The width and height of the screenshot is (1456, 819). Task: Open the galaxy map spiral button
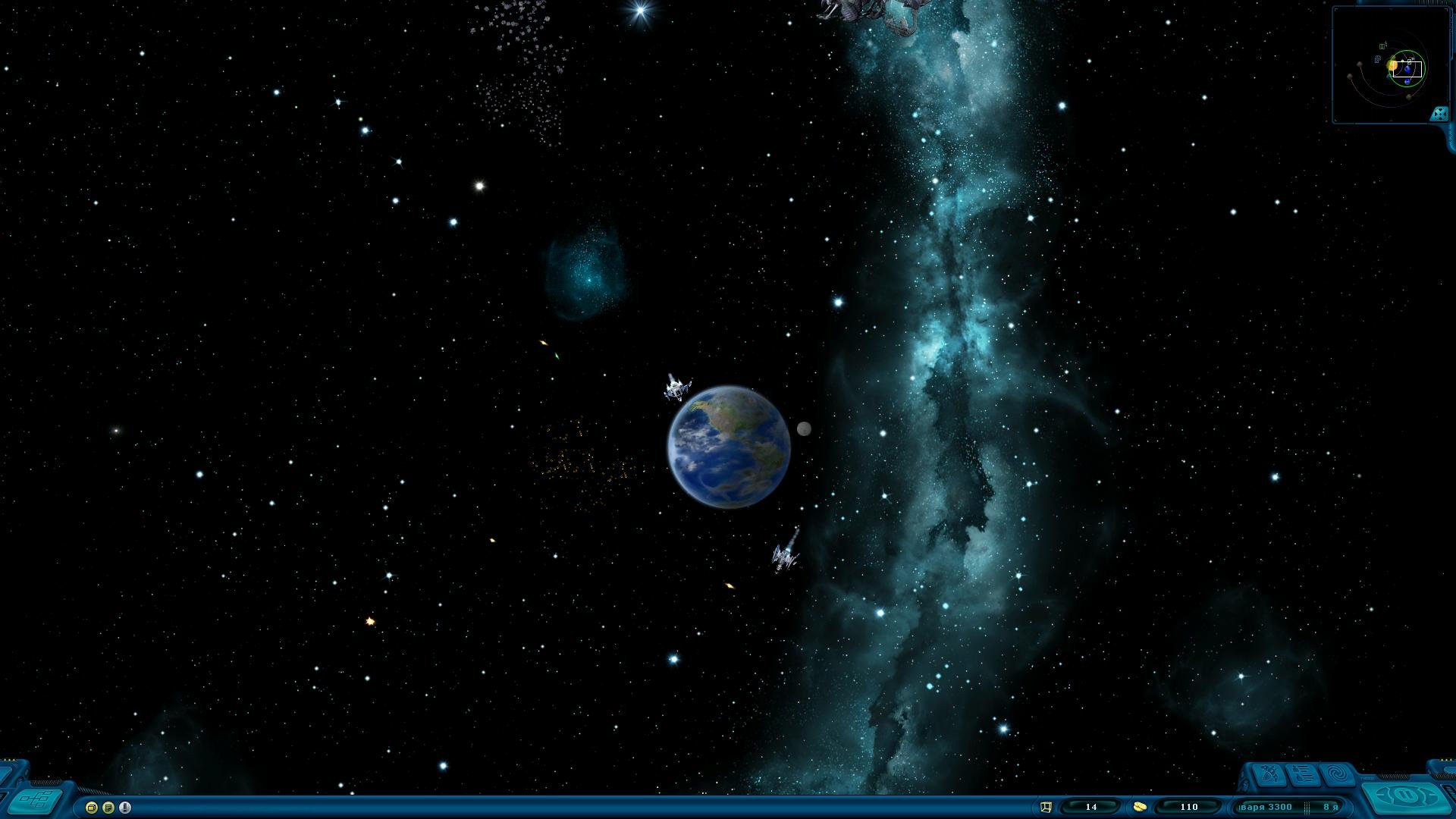click(1338, 775)
